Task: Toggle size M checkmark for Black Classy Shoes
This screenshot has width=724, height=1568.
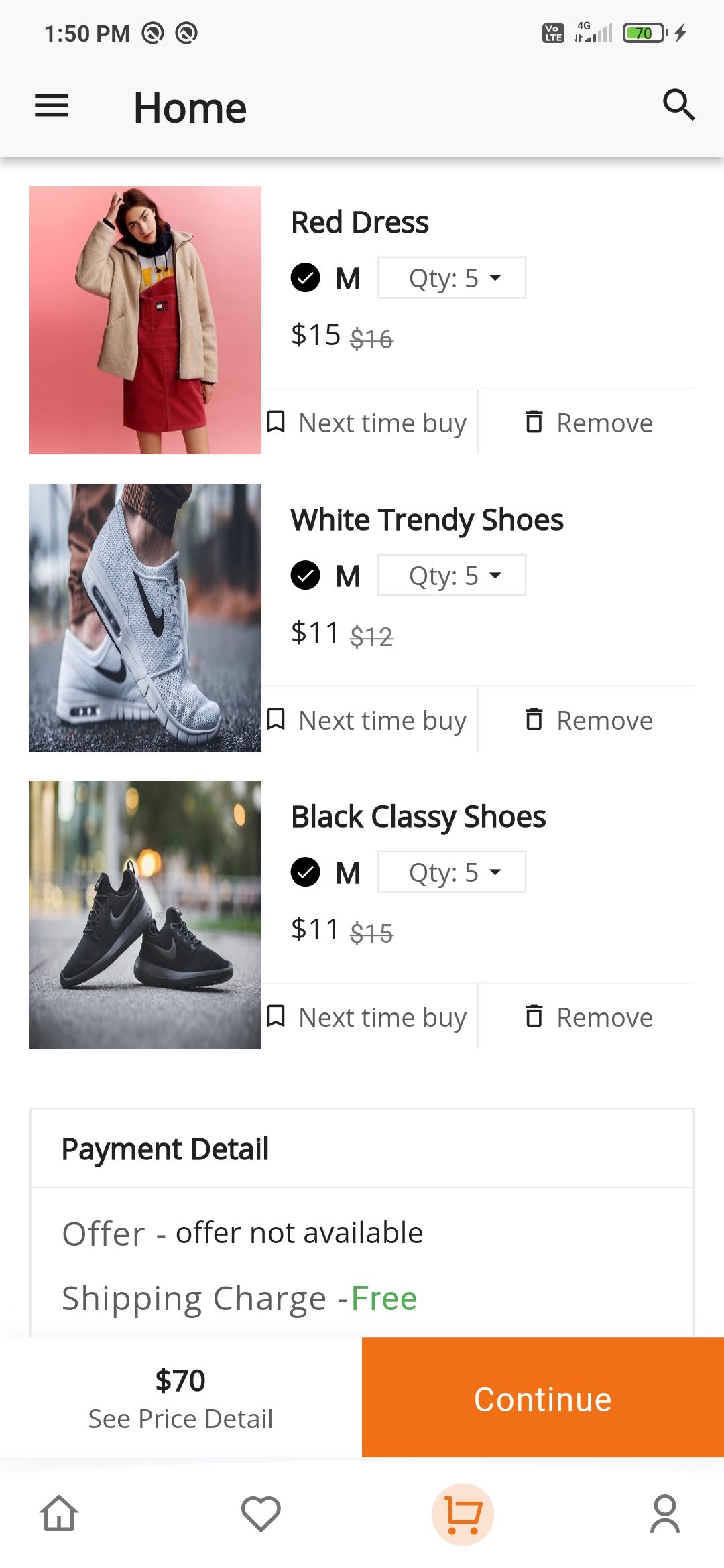Action: click(x=306, y=872)
